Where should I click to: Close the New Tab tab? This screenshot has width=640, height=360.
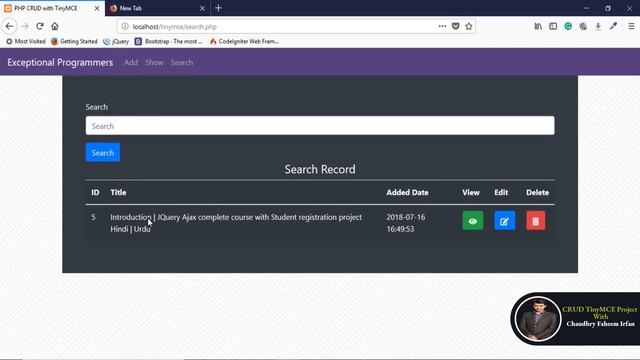click(202, 8)
